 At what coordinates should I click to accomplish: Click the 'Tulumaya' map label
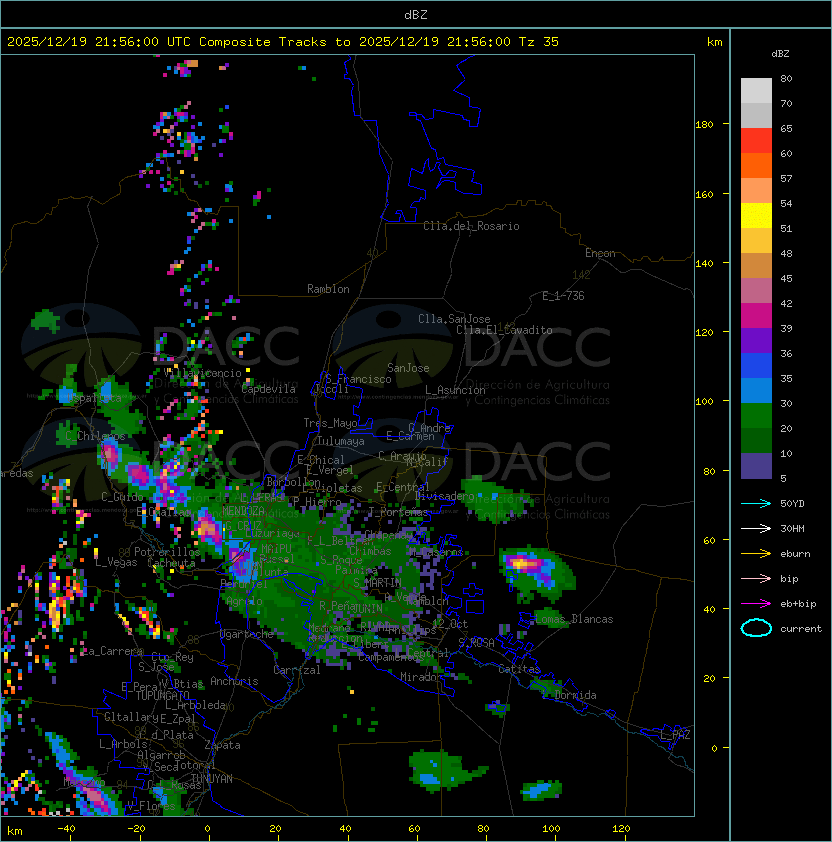pyautogui.click(x=341, y=441)
